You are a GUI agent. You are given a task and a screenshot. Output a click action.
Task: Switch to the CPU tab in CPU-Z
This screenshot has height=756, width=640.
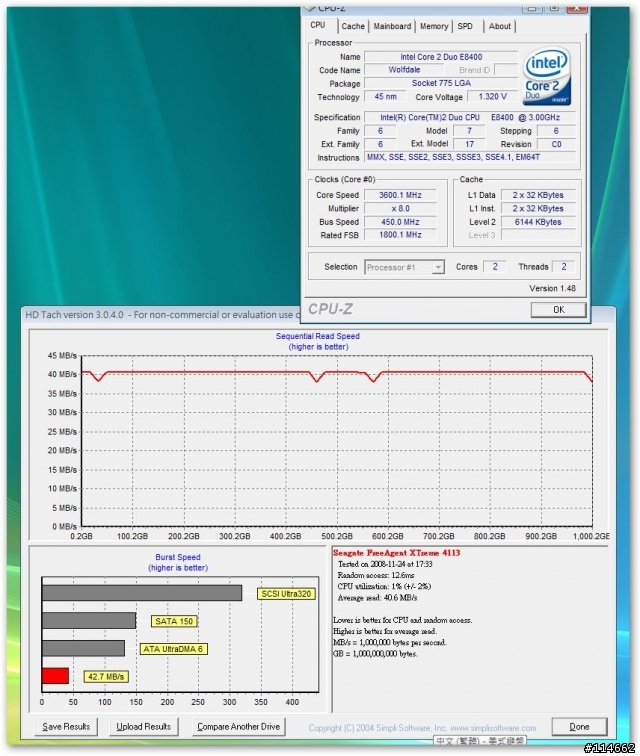click(x=318, y=25)
